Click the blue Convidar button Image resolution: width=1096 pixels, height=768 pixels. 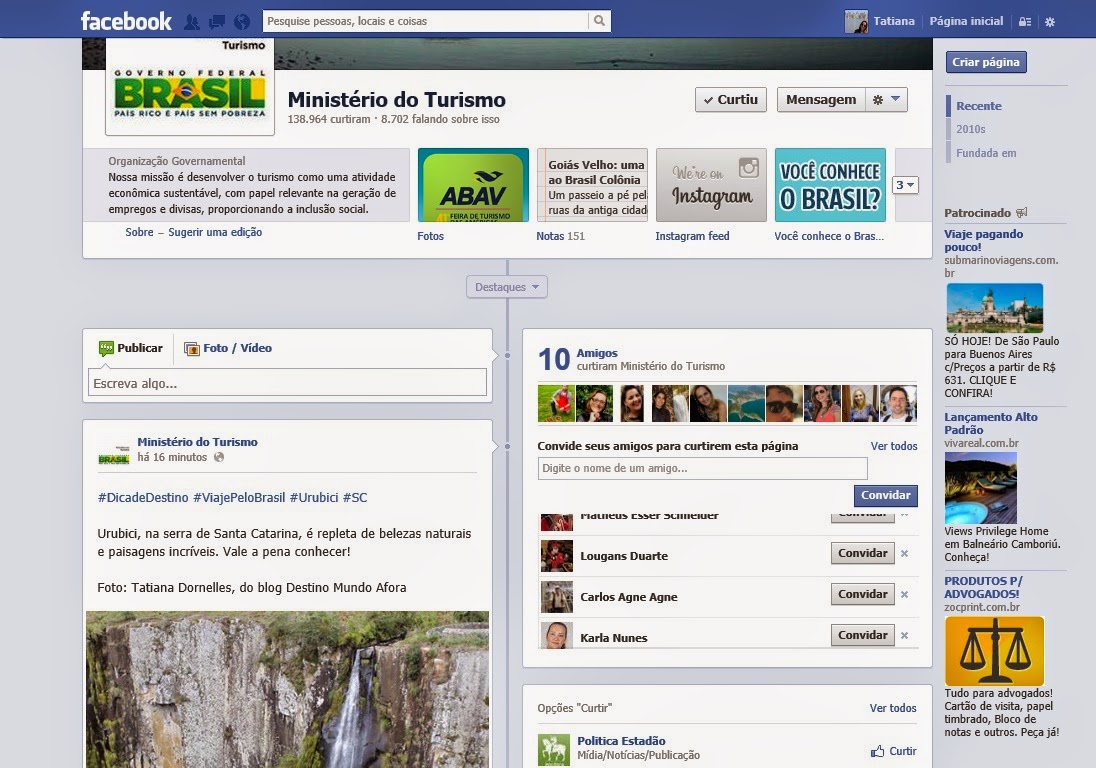click(886, 495)
